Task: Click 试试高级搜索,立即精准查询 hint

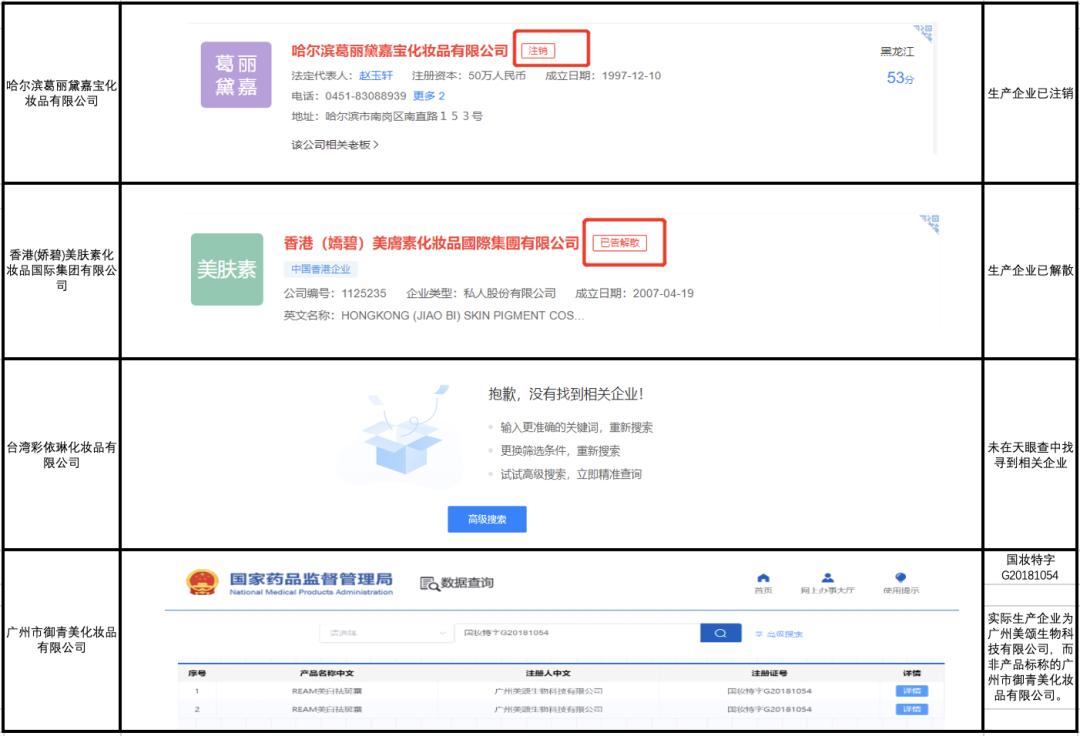Action: [x=571, y=474]
